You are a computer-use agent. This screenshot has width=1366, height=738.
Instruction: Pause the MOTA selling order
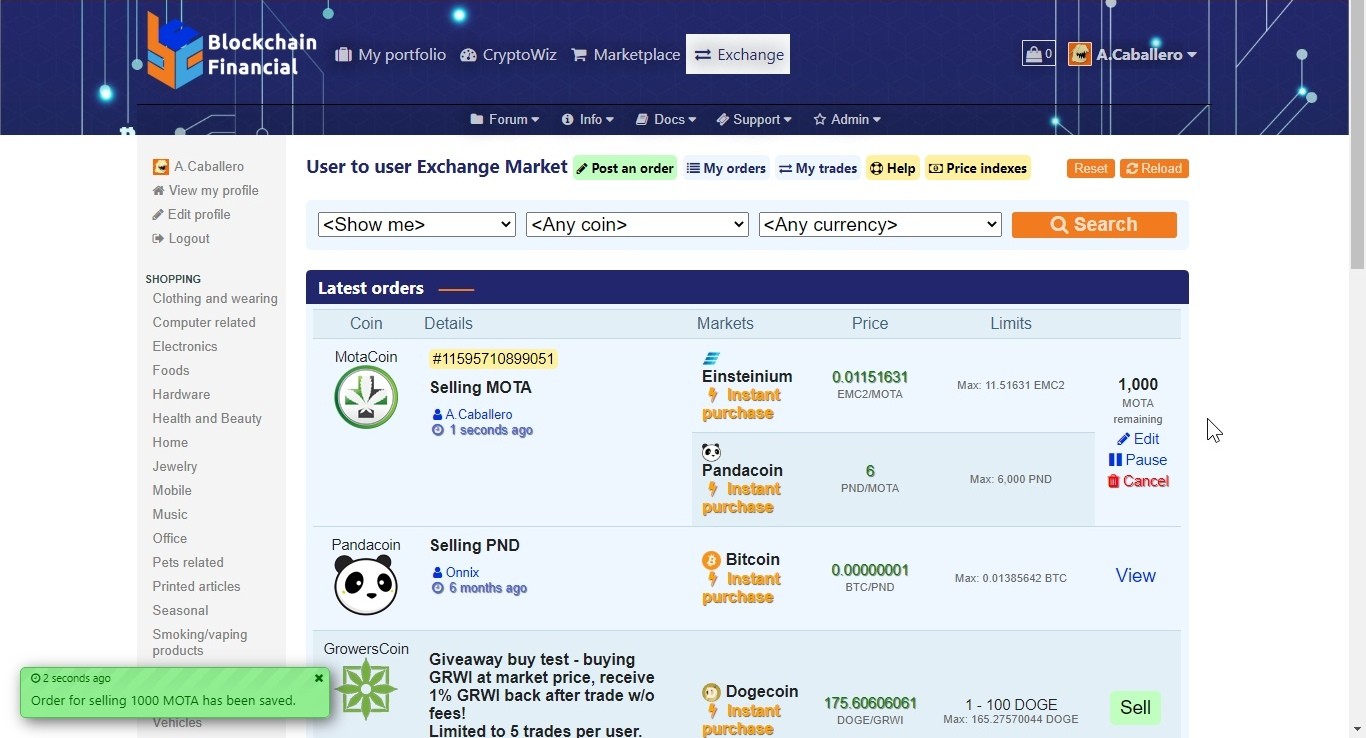pos(1138,460)
